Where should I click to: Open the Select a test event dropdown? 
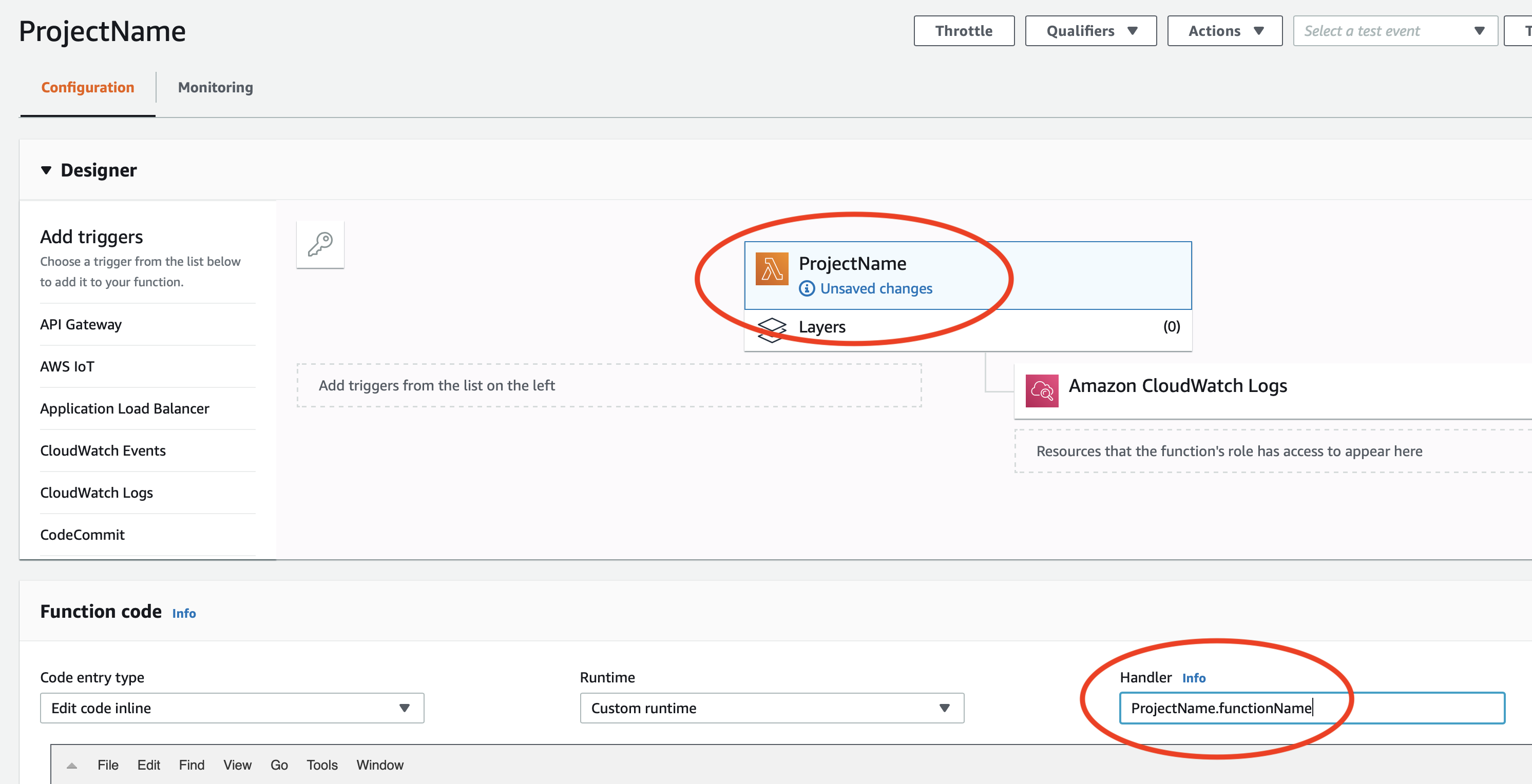[1394, 31]
